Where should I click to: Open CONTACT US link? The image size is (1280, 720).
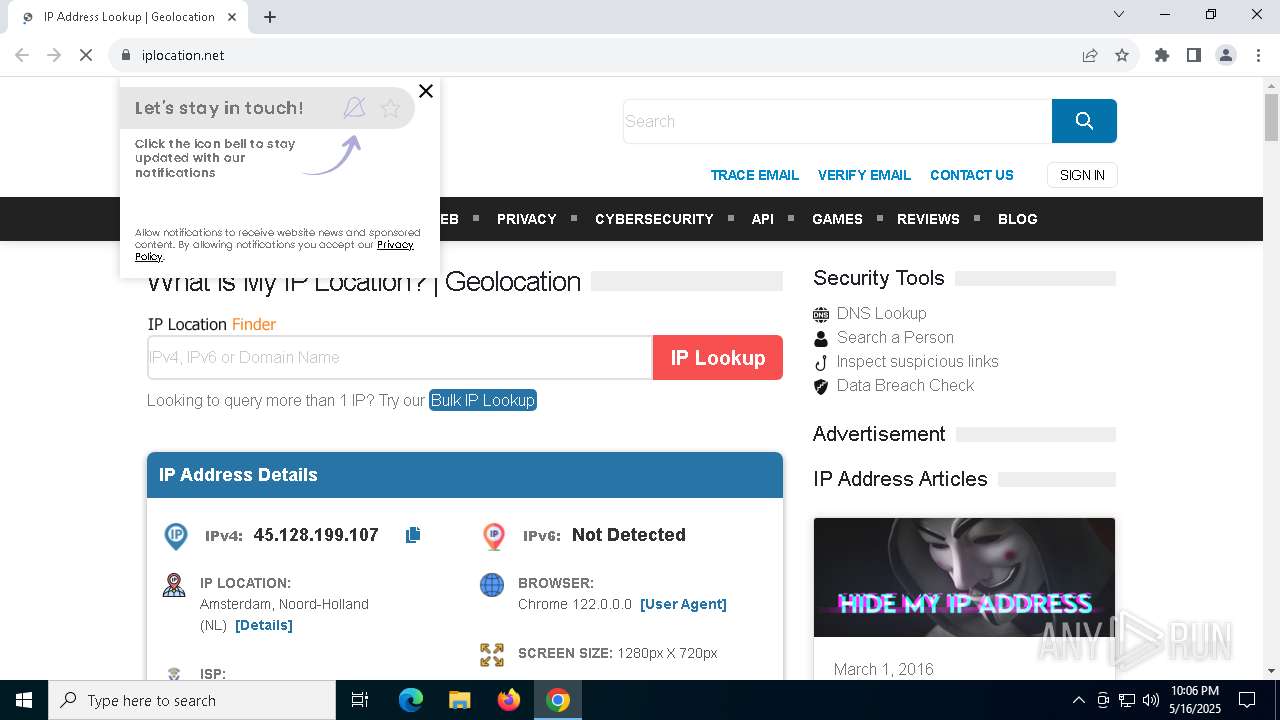click(x=972, y=175)
